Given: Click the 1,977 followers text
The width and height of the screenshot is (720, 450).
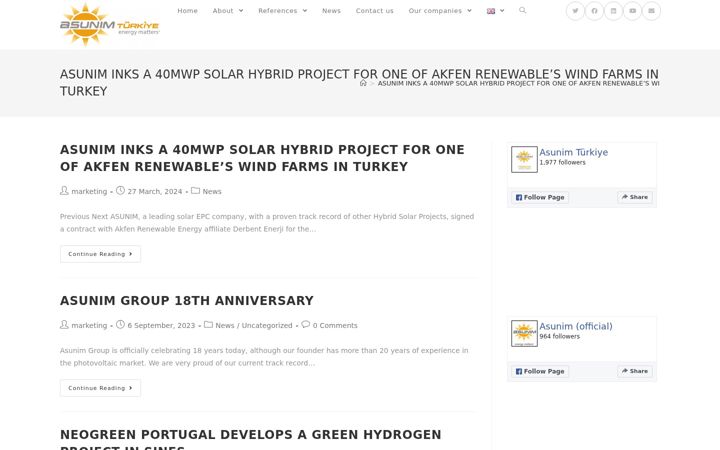Looking at the screenshot, I should pos(562,163).
